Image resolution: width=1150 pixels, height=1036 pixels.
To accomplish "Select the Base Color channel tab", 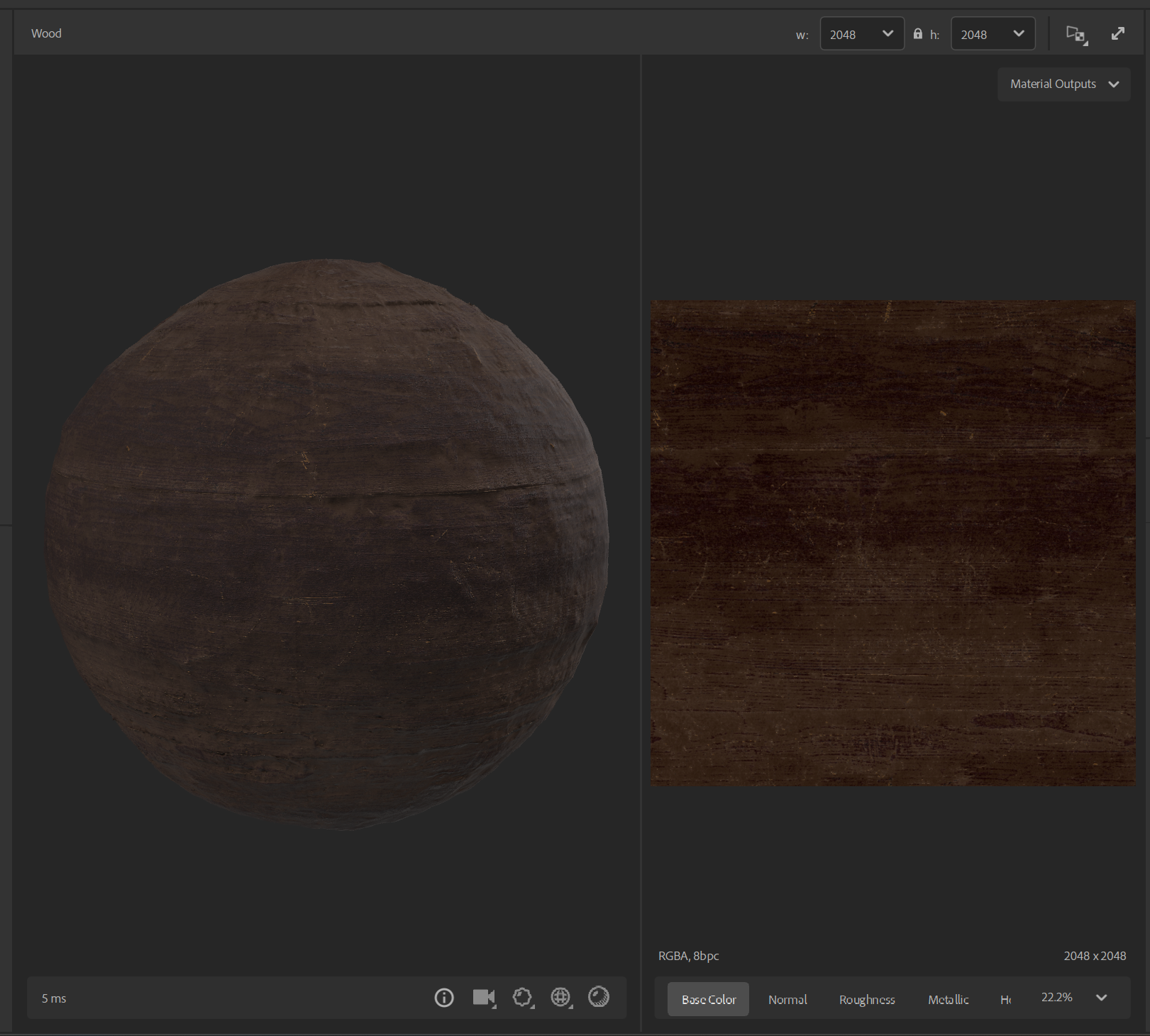I will point(708,999).
